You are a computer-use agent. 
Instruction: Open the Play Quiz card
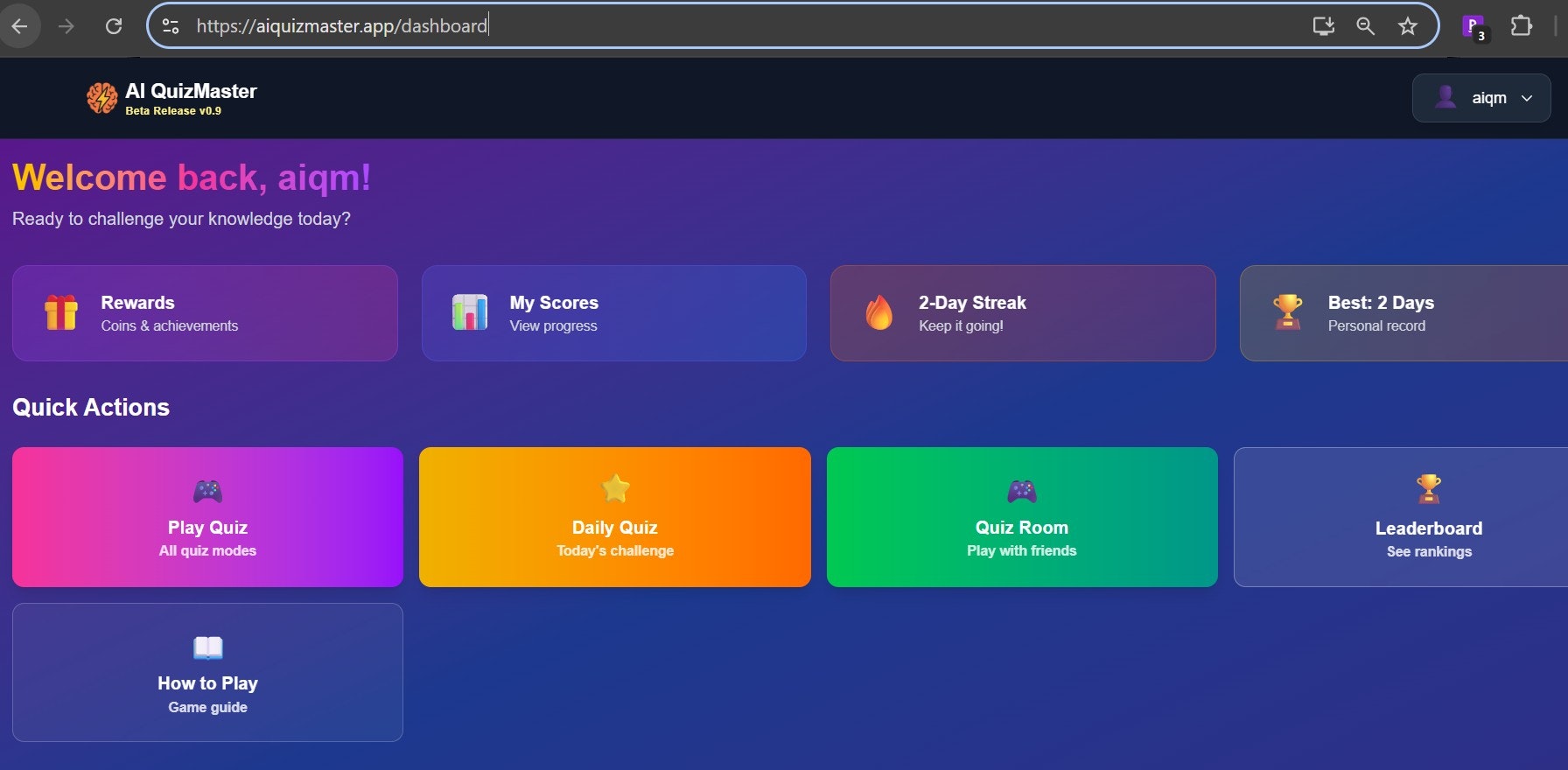click(x=207, y=517)
